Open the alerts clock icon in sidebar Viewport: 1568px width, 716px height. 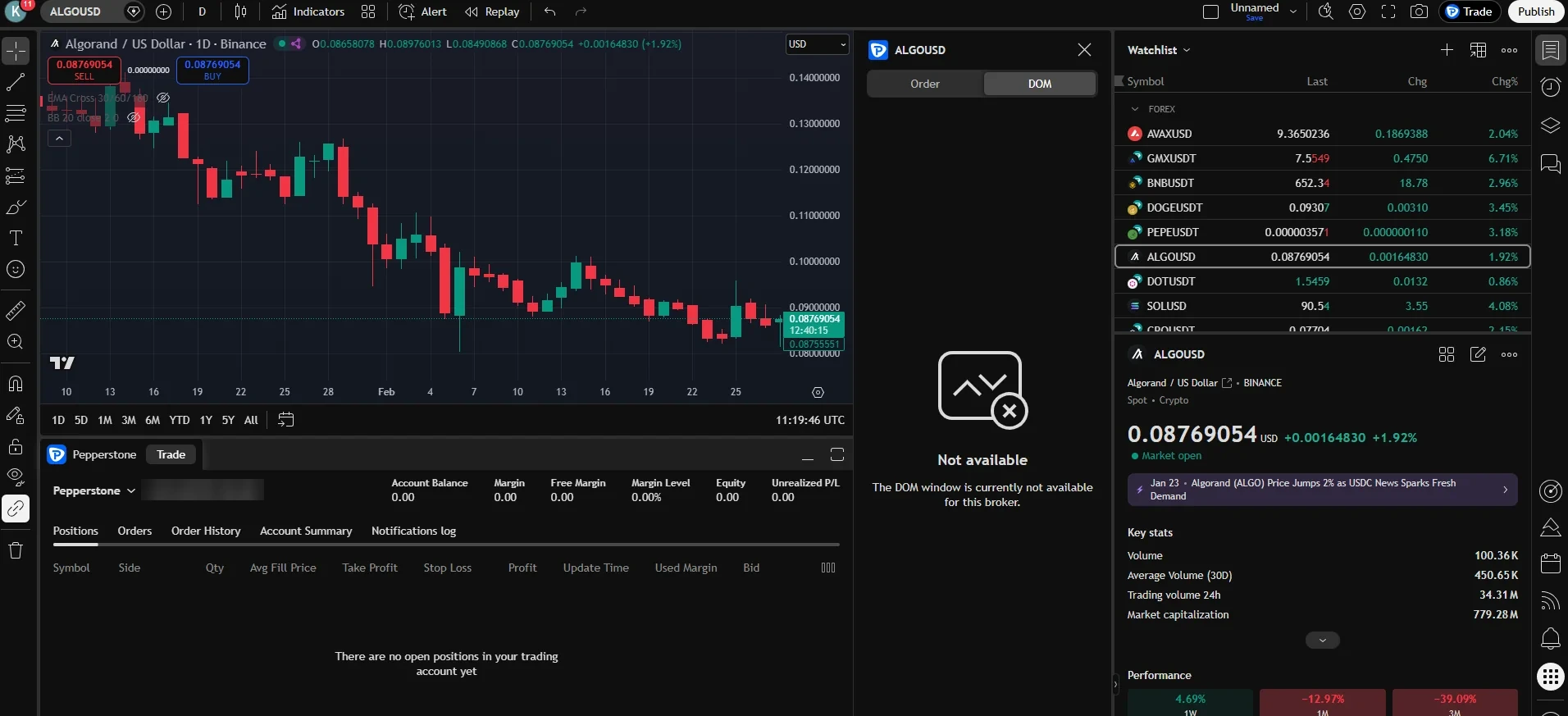[1550, 88]
